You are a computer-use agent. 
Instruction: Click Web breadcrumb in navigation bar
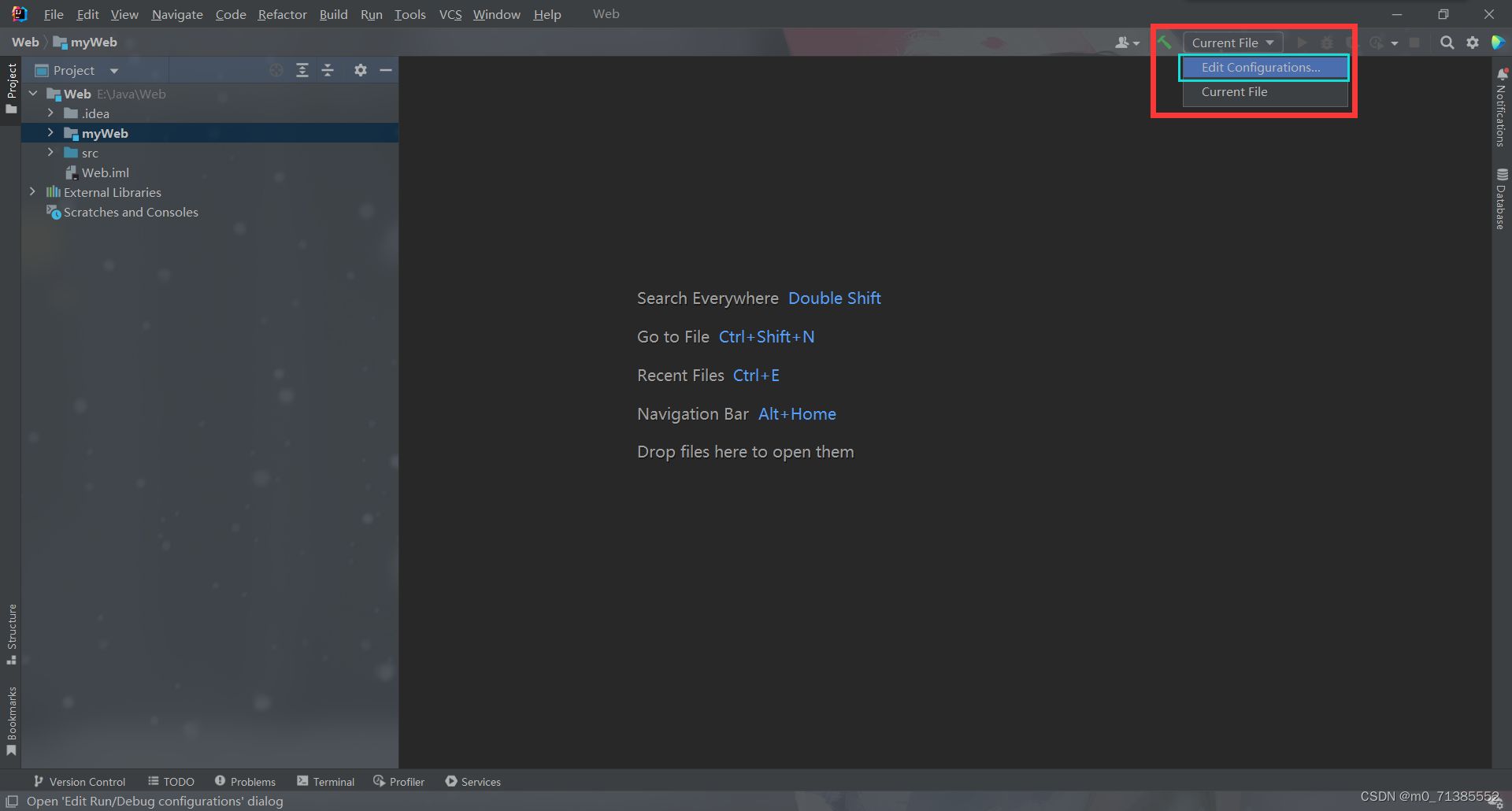pos(25,43)
